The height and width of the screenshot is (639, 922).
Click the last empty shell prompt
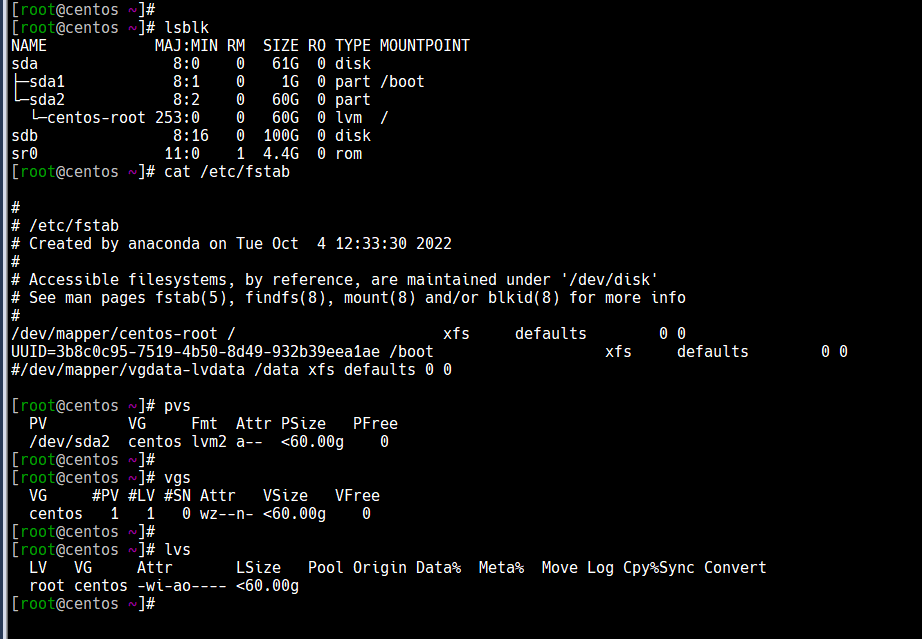83,604
